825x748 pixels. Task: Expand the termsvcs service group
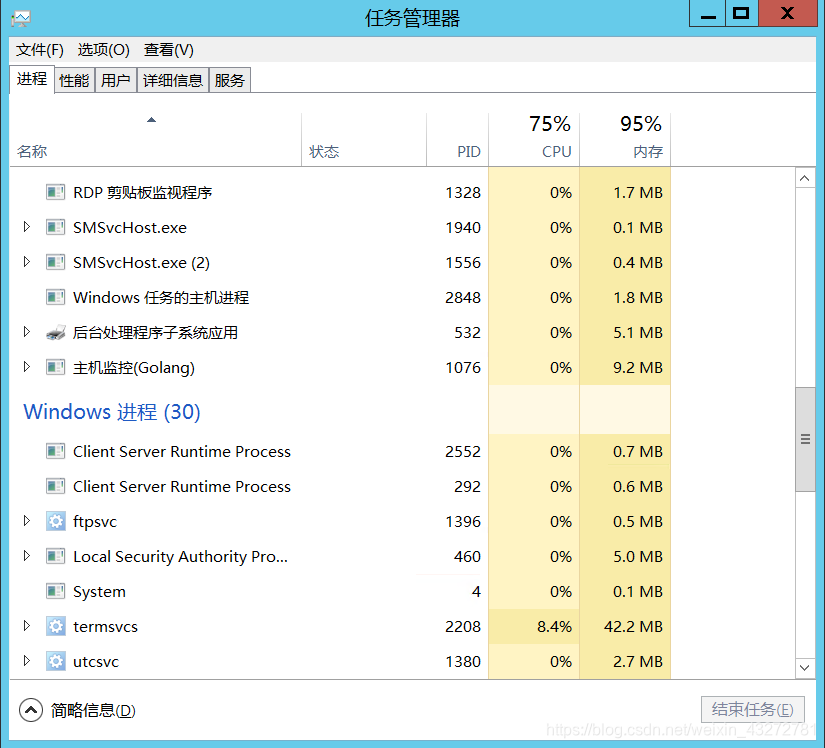[27, 625]
